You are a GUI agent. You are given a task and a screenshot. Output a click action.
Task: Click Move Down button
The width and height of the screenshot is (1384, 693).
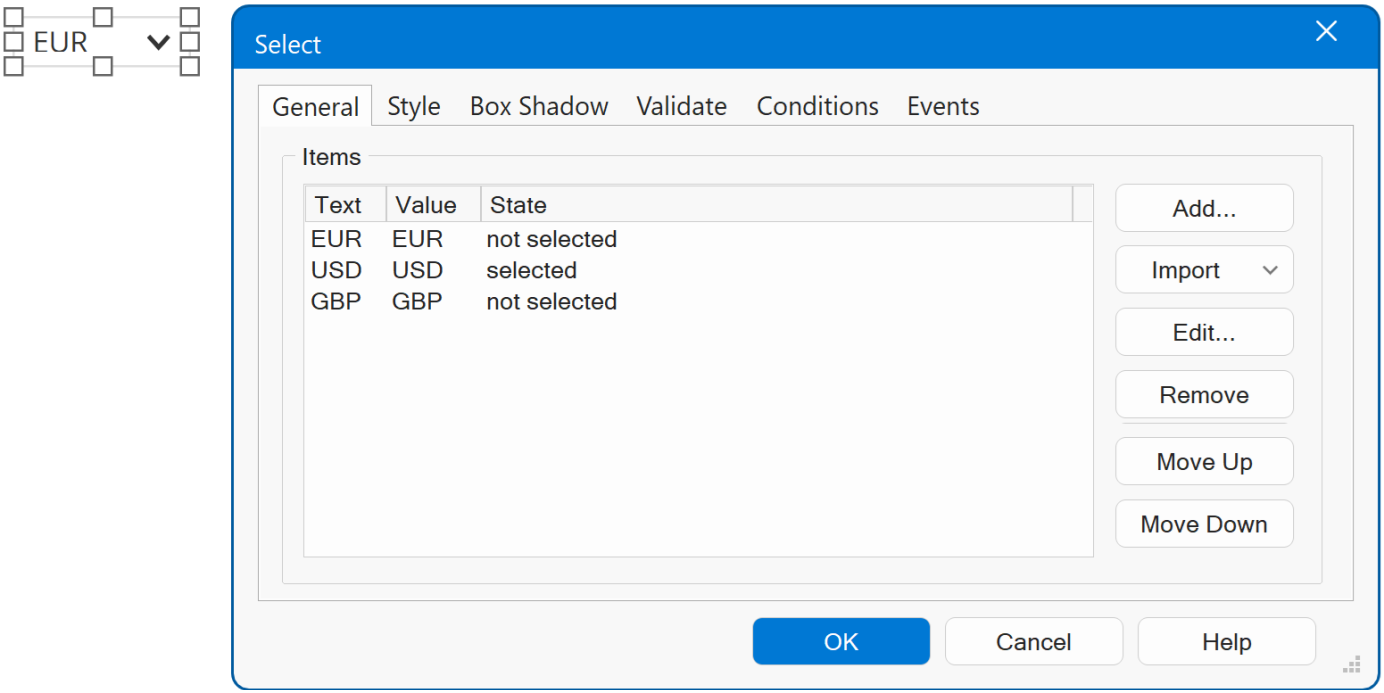click(x=1203, y=525)
